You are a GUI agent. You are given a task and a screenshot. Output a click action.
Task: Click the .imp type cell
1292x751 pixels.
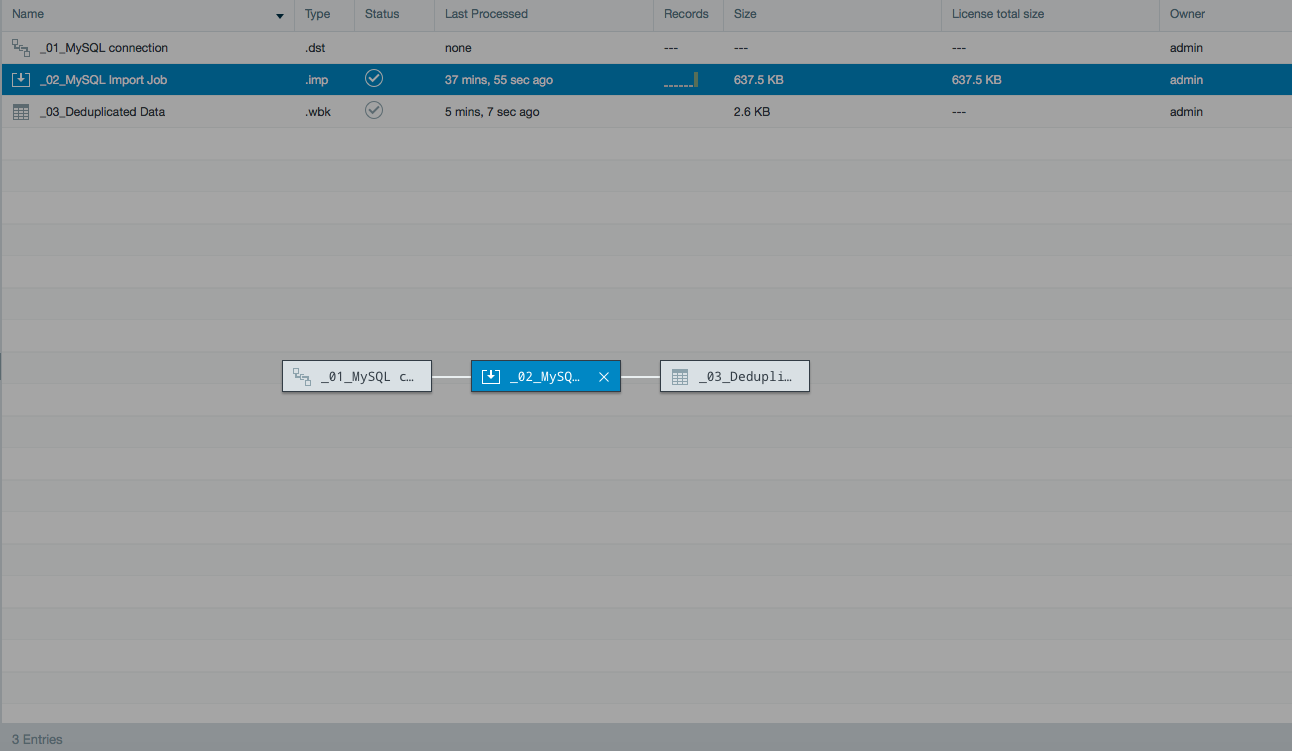[316, 80]
